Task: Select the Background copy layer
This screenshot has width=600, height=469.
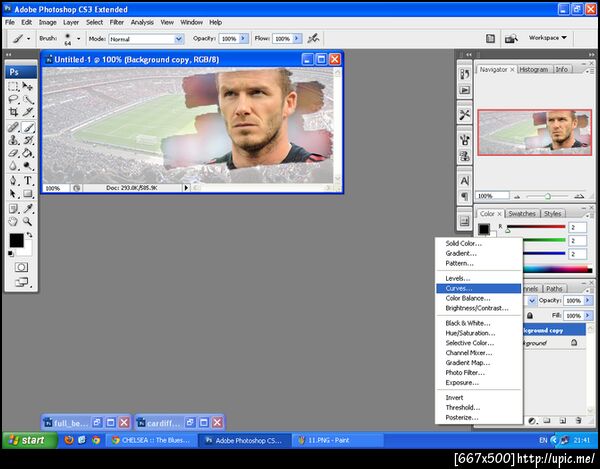Action: coord(554,330)
